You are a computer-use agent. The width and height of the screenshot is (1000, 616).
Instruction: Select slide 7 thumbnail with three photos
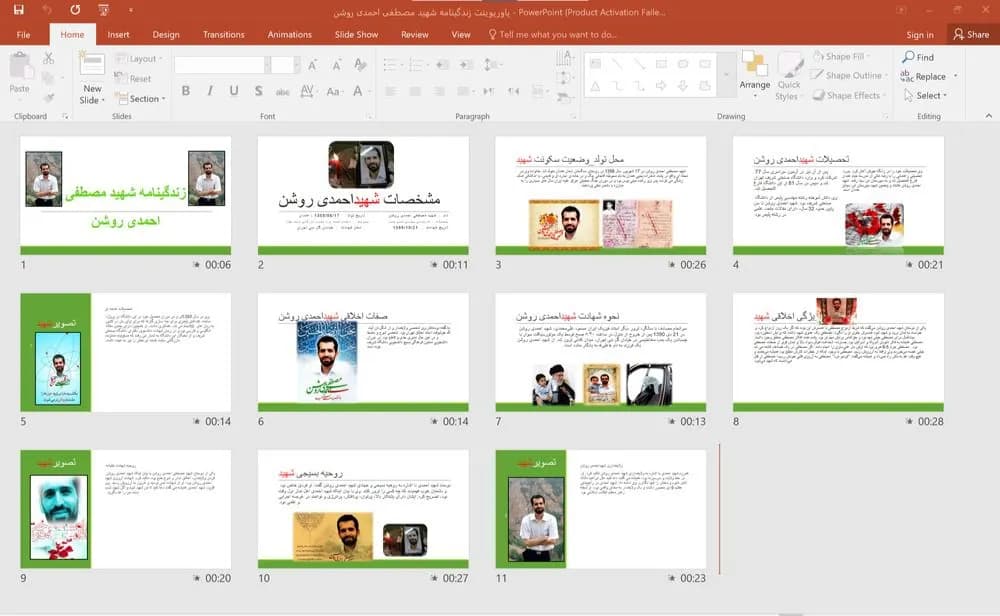(x=601, y=352)
